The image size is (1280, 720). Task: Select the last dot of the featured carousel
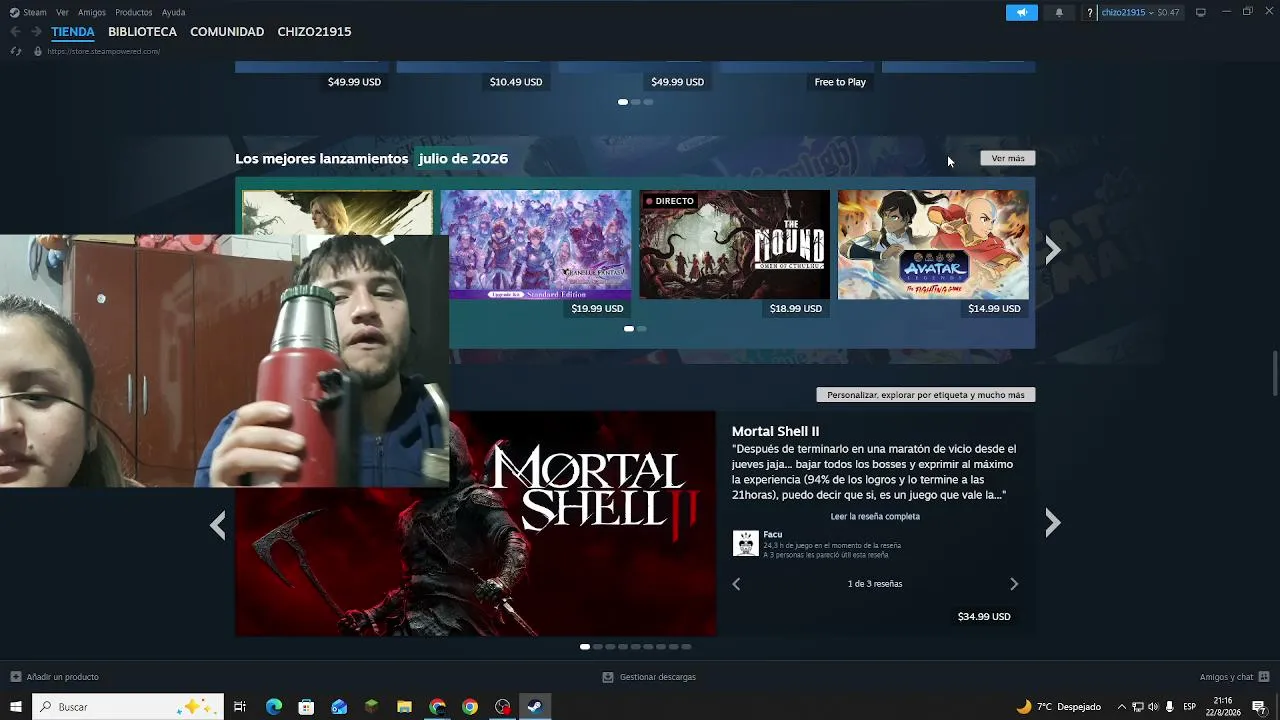point(686,647)
